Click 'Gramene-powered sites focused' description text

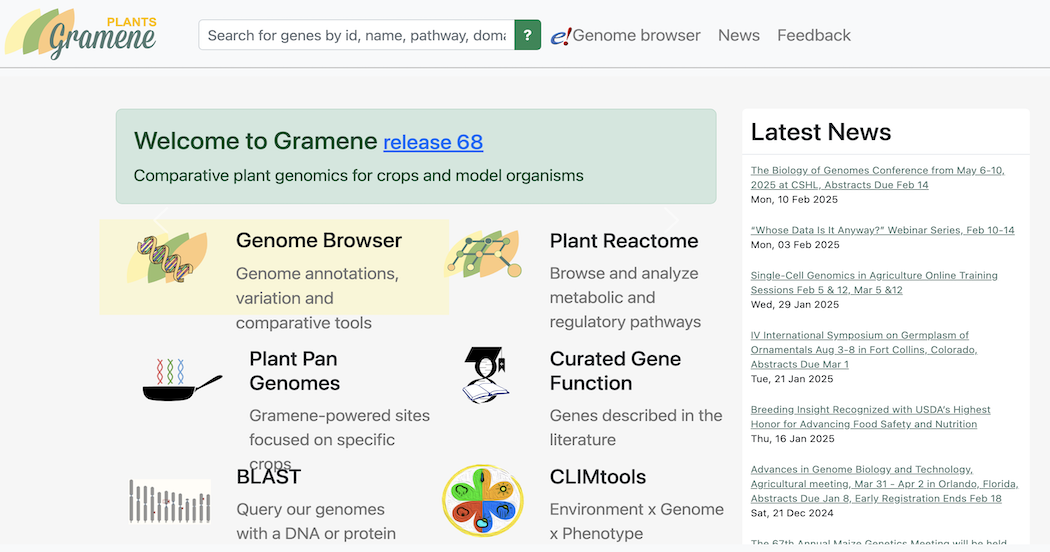click(x=340, y=439)
